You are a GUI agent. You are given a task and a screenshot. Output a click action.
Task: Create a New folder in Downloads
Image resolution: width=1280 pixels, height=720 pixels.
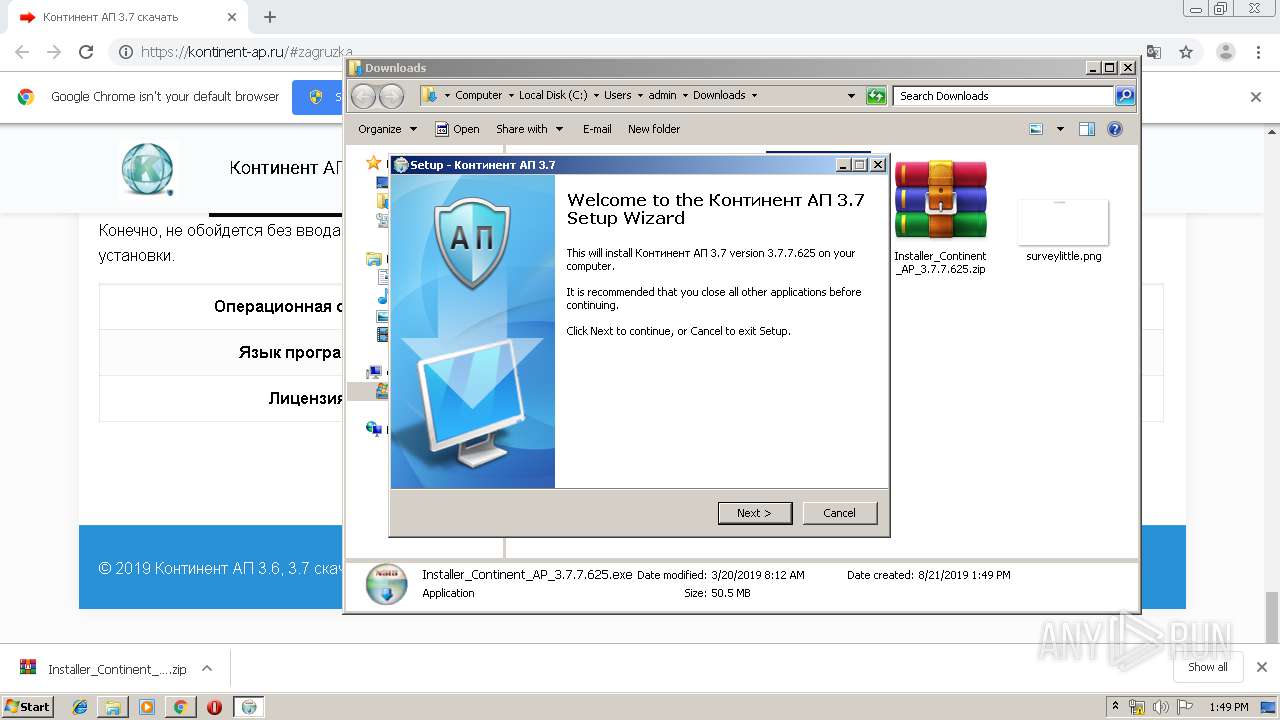coord(654,129)
